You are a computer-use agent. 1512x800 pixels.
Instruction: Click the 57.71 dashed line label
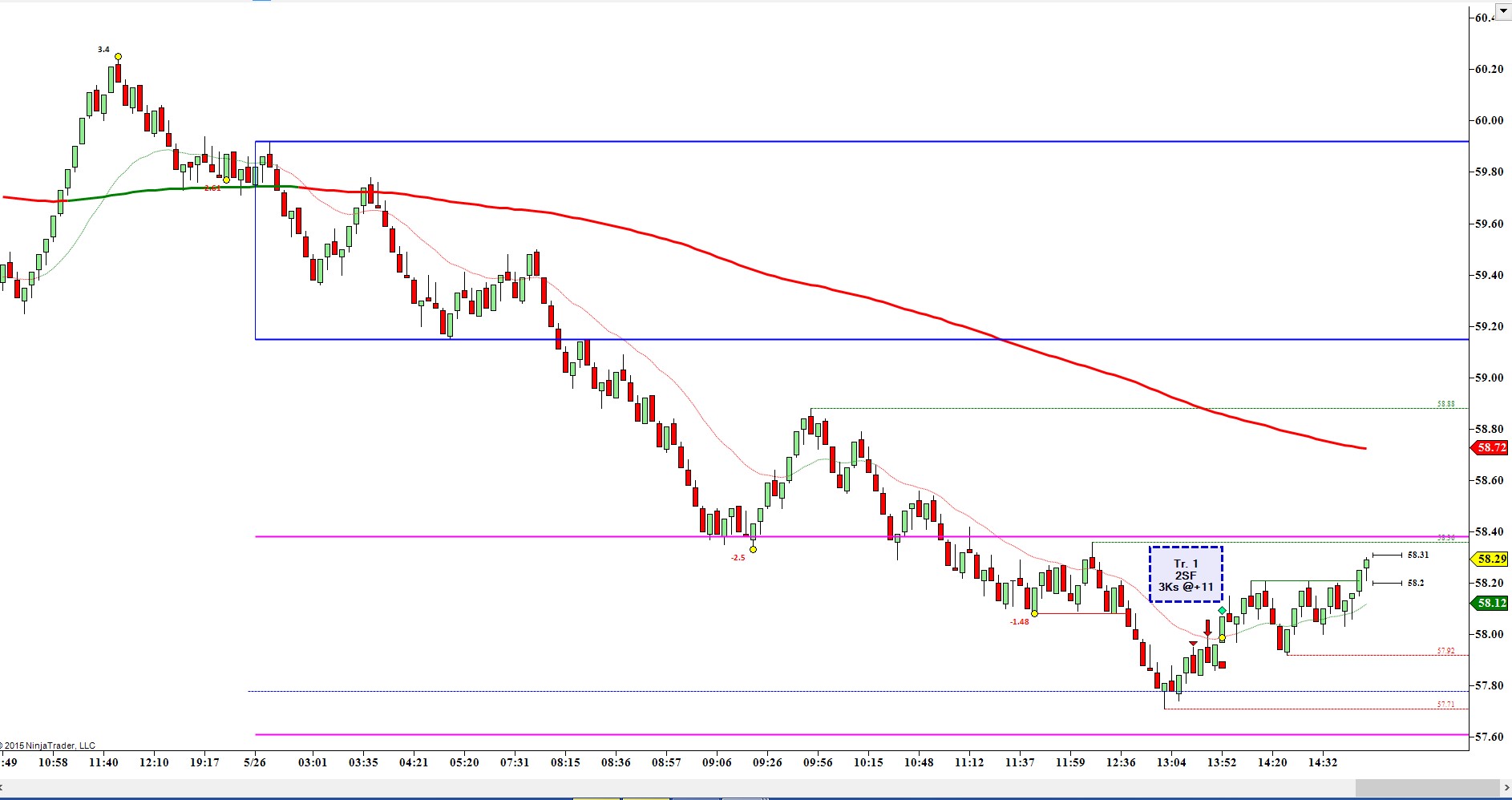pyautogui.click(x=1445, y=705)
